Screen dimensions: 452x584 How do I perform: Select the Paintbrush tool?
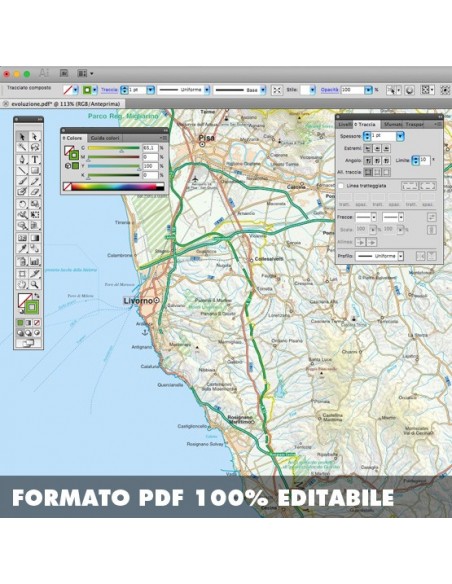22,181
